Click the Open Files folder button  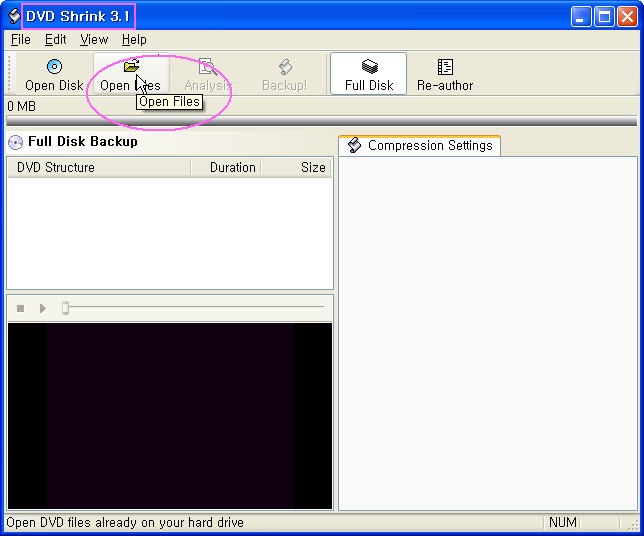[131, 74]
